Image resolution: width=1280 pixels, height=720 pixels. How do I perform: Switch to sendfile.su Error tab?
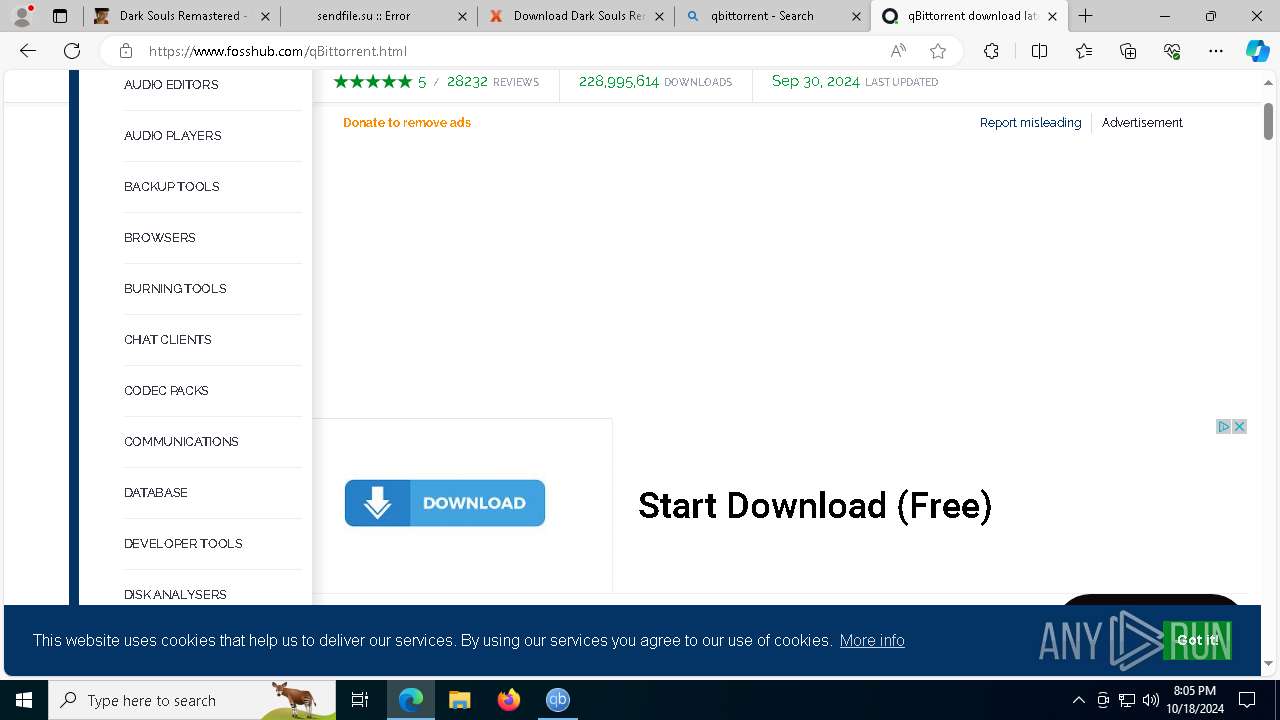(378, 16)
